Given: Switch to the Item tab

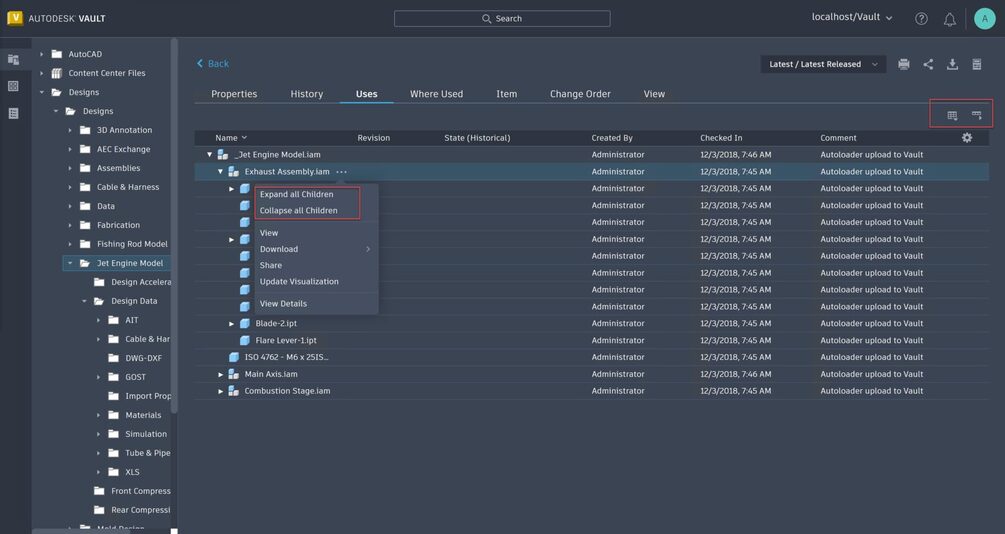Looking at the screenshot, I should (506, 94).
